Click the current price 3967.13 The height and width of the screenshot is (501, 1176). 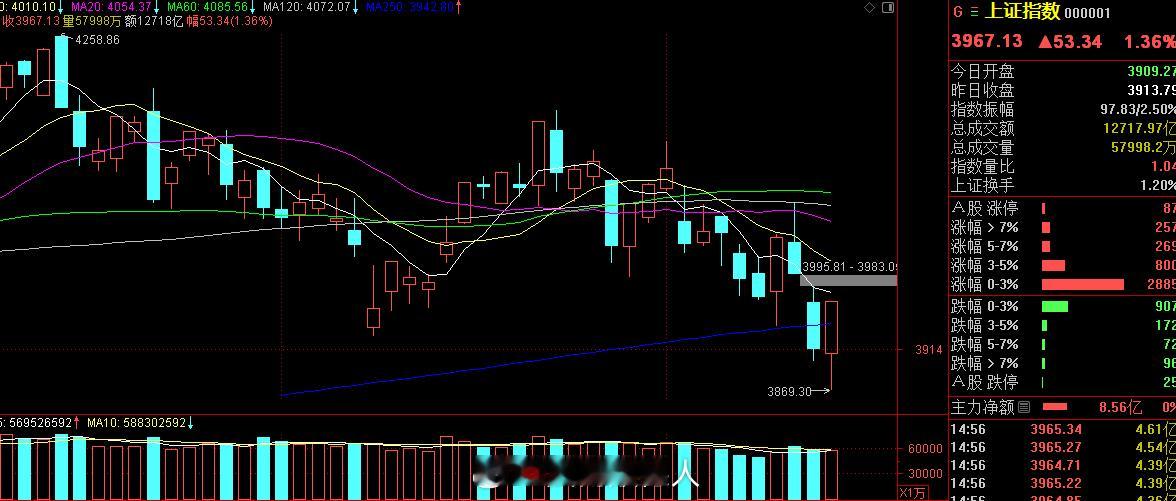[987, 40]
